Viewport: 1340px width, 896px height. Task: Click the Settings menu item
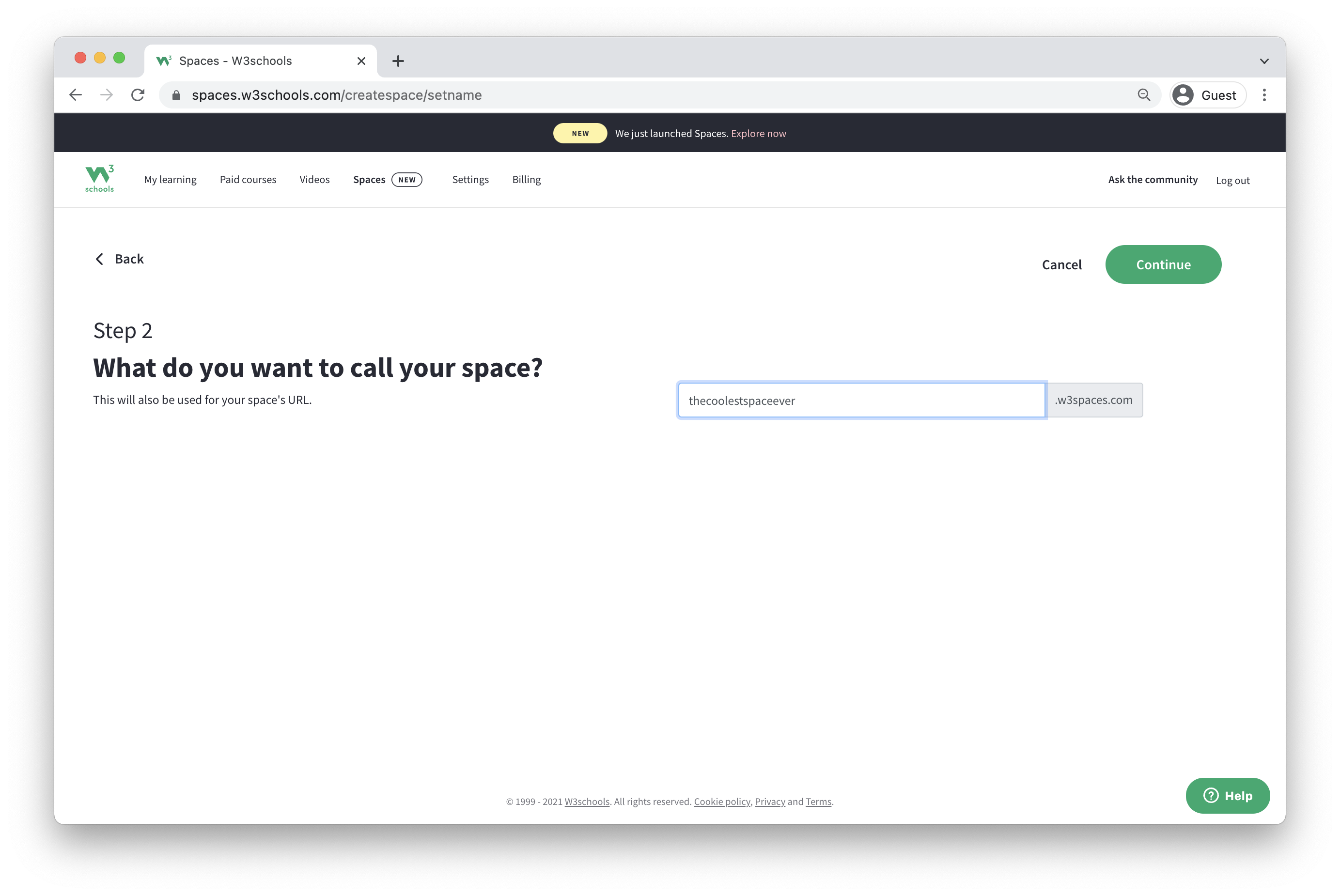click(470, 179)
